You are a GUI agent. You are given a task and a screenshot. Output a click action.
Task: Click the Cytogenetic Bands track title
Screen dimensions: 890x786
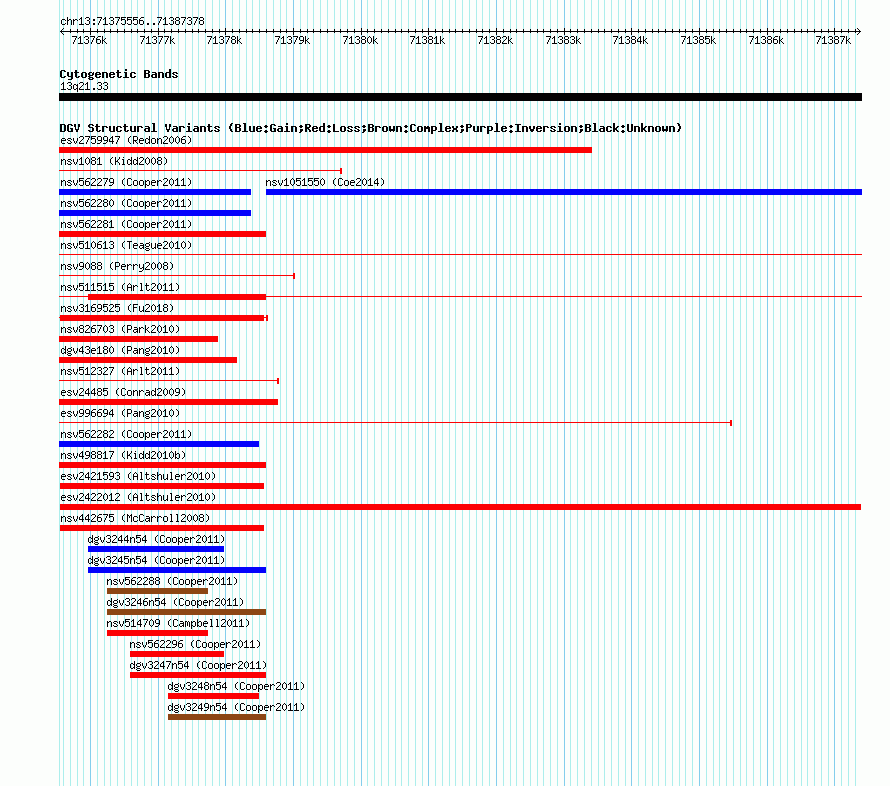(x=119, y=74)
